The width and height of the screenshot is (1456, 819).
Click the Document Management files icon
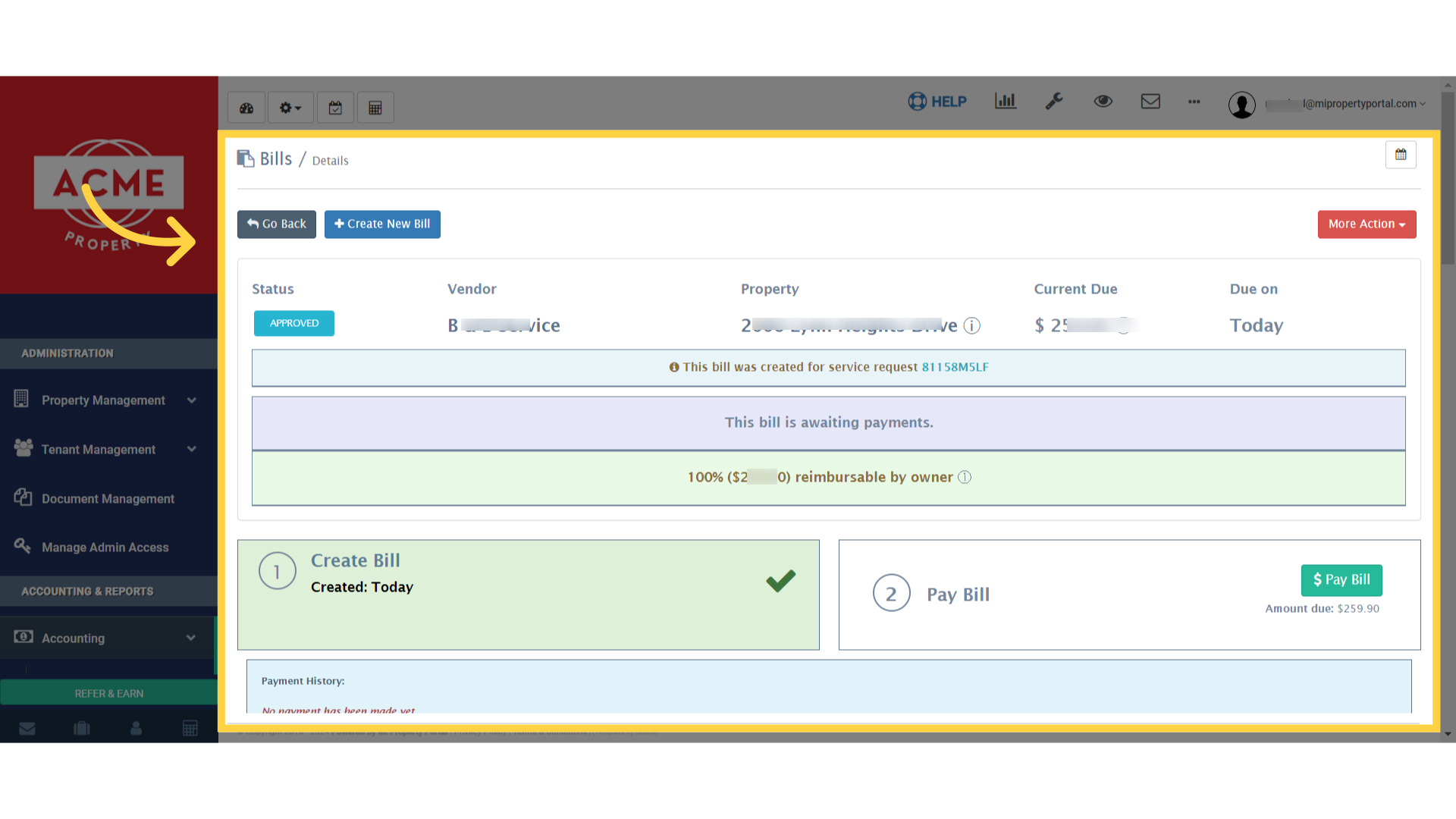pos(23,497)
